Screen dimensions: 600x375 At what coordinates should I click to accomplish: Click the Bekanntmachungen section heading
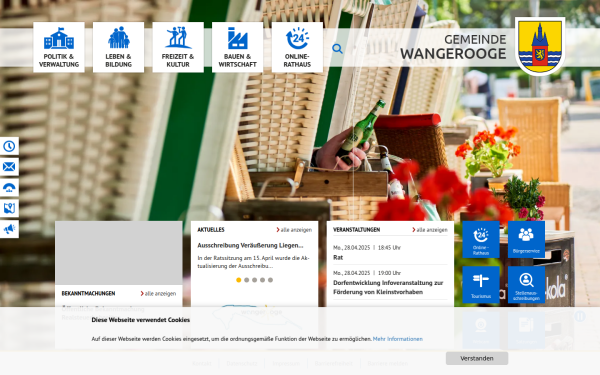(x=88, y=293)
